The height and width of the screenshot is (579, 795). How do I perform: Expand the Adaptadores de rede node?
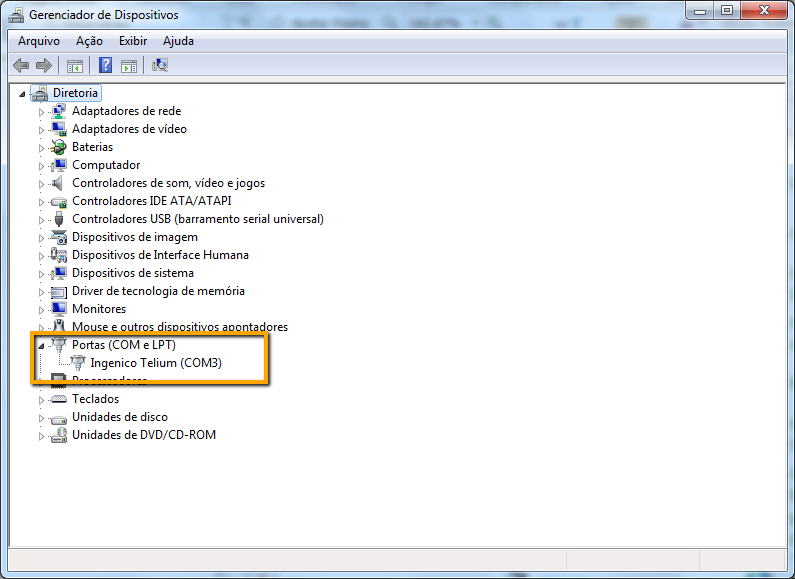pyautogui.click(x=41, y=112)
